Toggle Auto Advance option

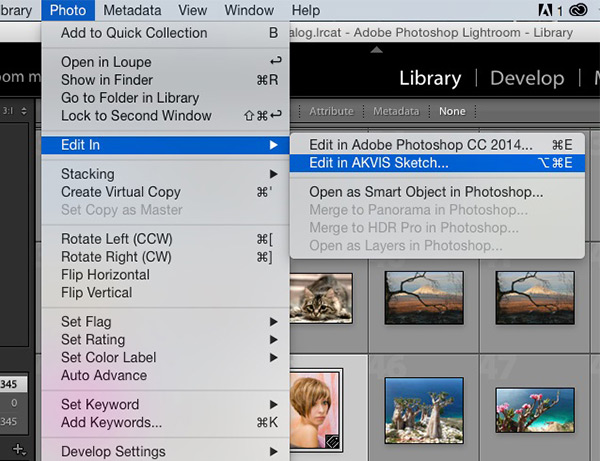pyautogui.click(x=165, y=375)
